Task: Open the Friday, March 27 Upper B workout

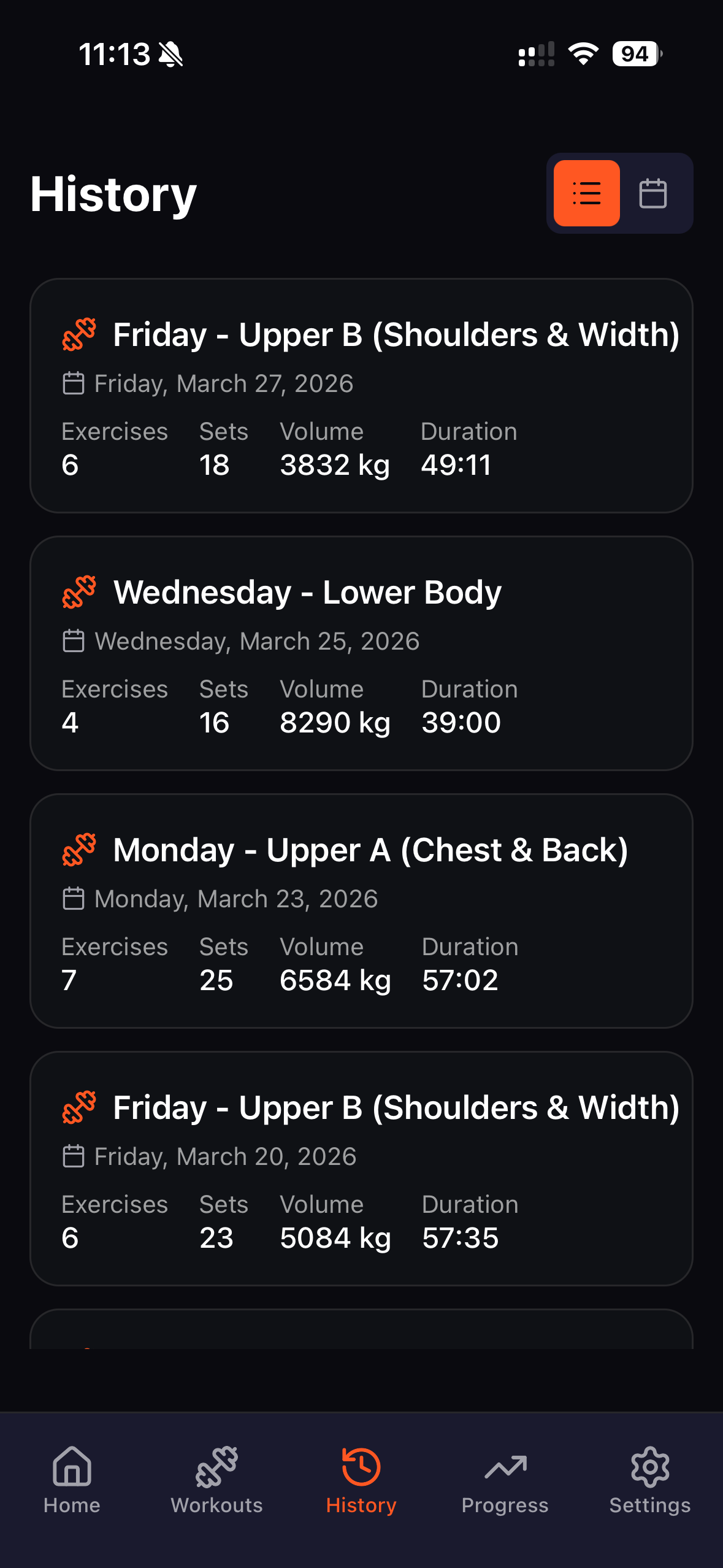Action: tap(361, 396)
